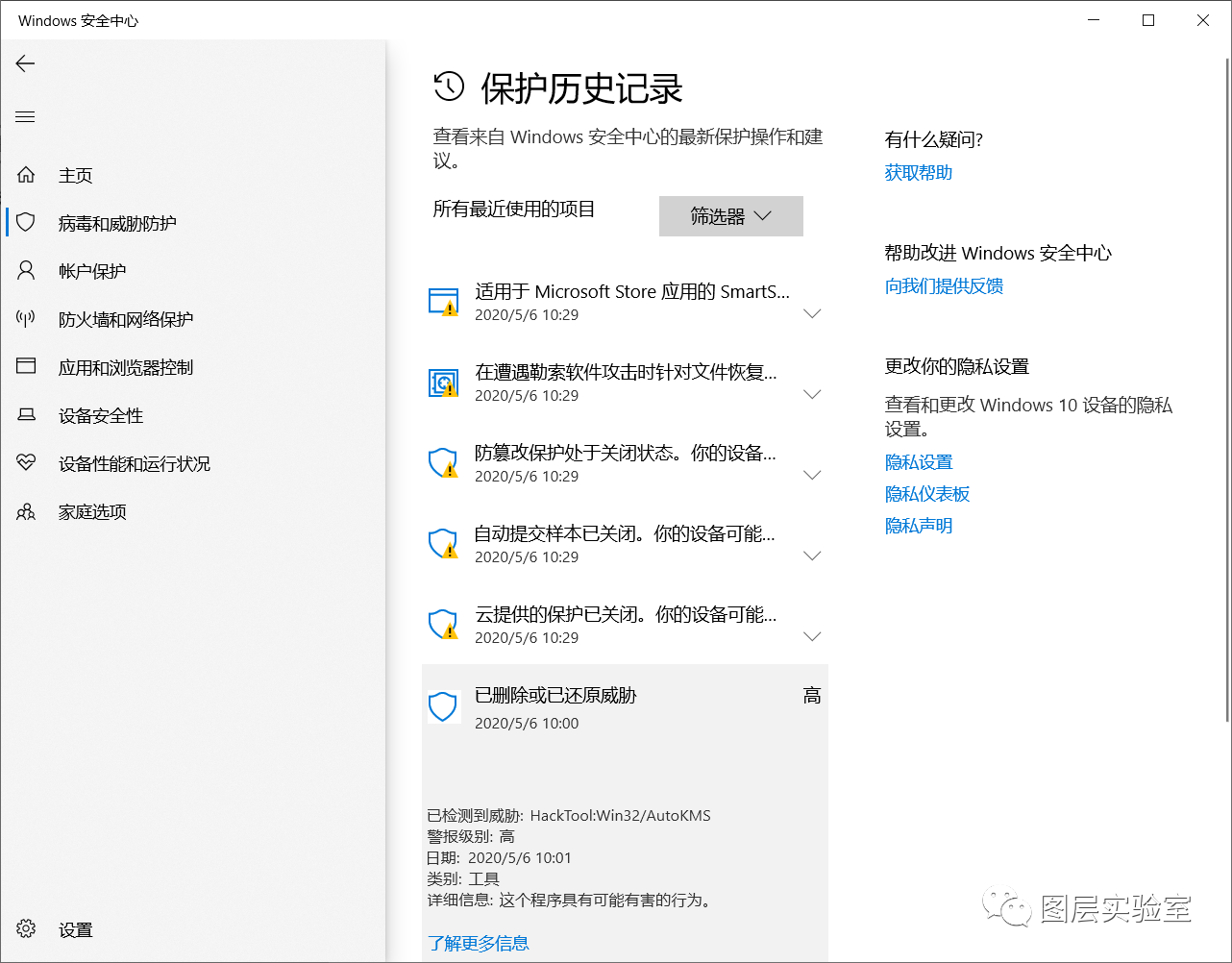The height and width of the screenshot is (963, 1232).
Task: Click the 已删除或已还原威胁 title text
Action: coord(555,695)
